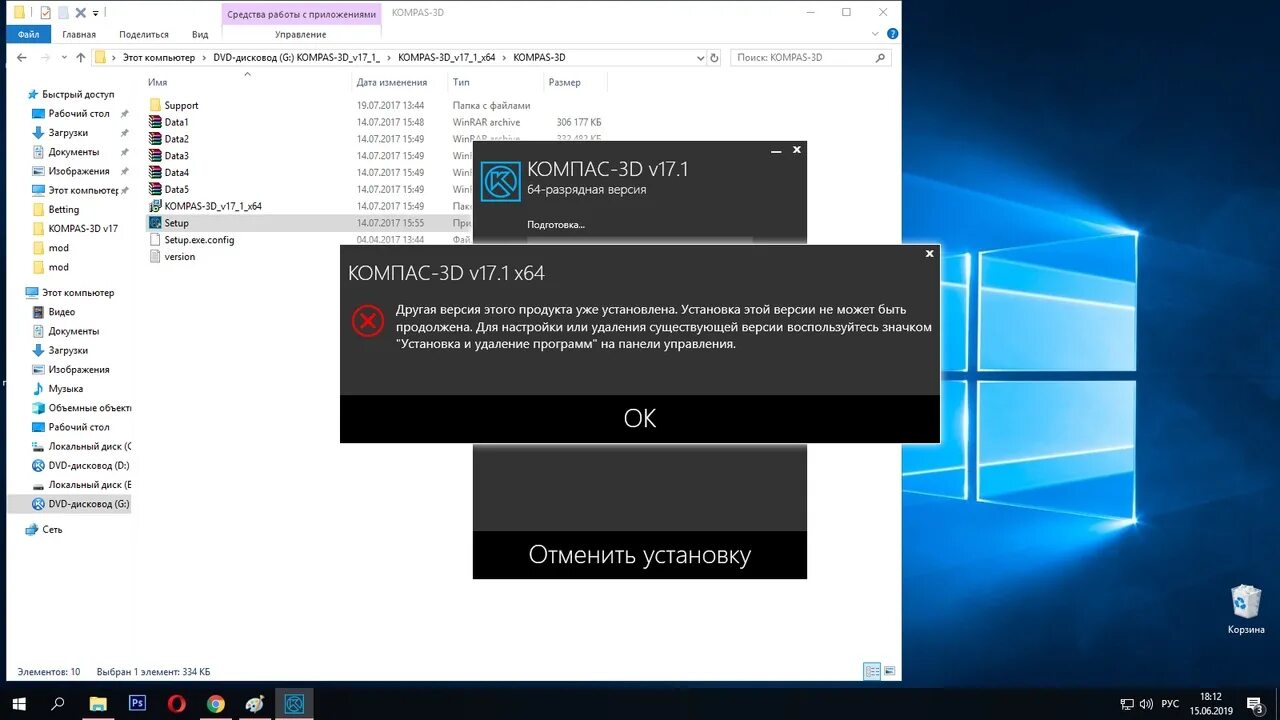Select the Data4 archive file
The image size is (1280, 720).
click(x=176, y=173)
